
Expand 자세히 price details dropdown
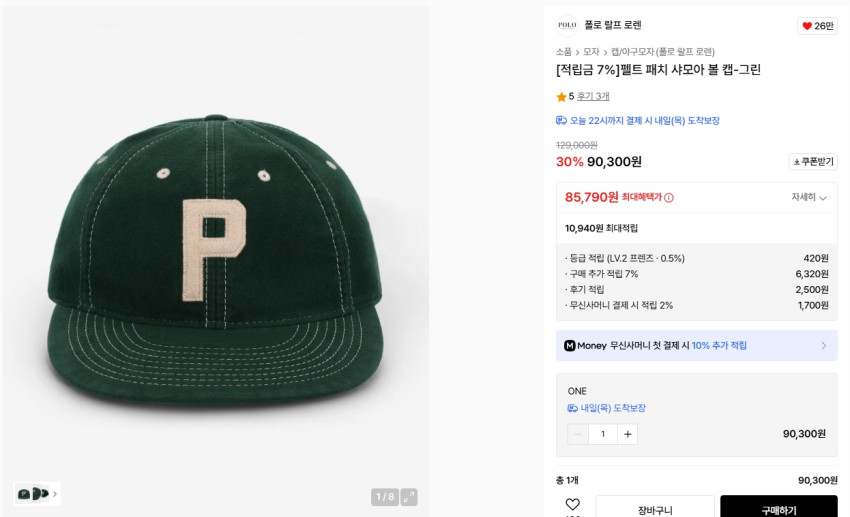(808, 198)
